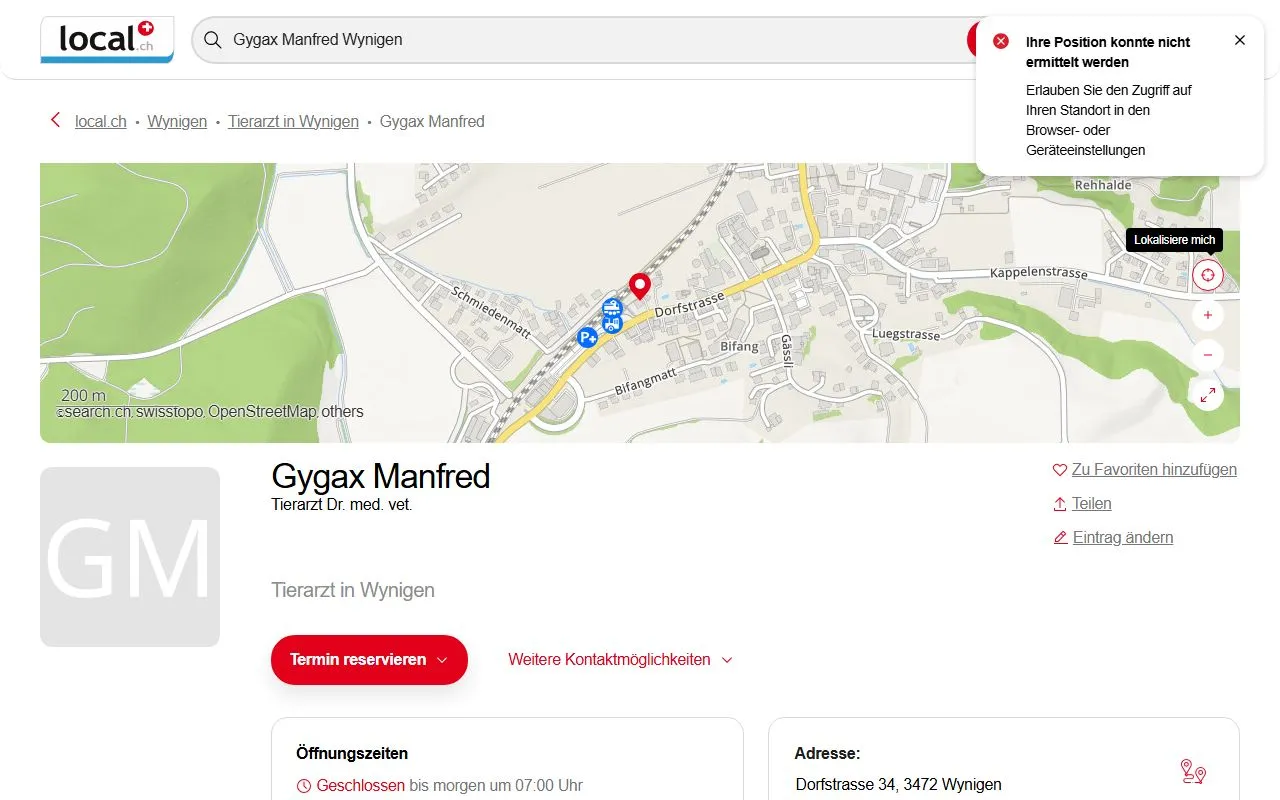This screenshot has width=1280, height=800.
Task: Open the Termin reservieren dropdown
Action: [369, 660]
